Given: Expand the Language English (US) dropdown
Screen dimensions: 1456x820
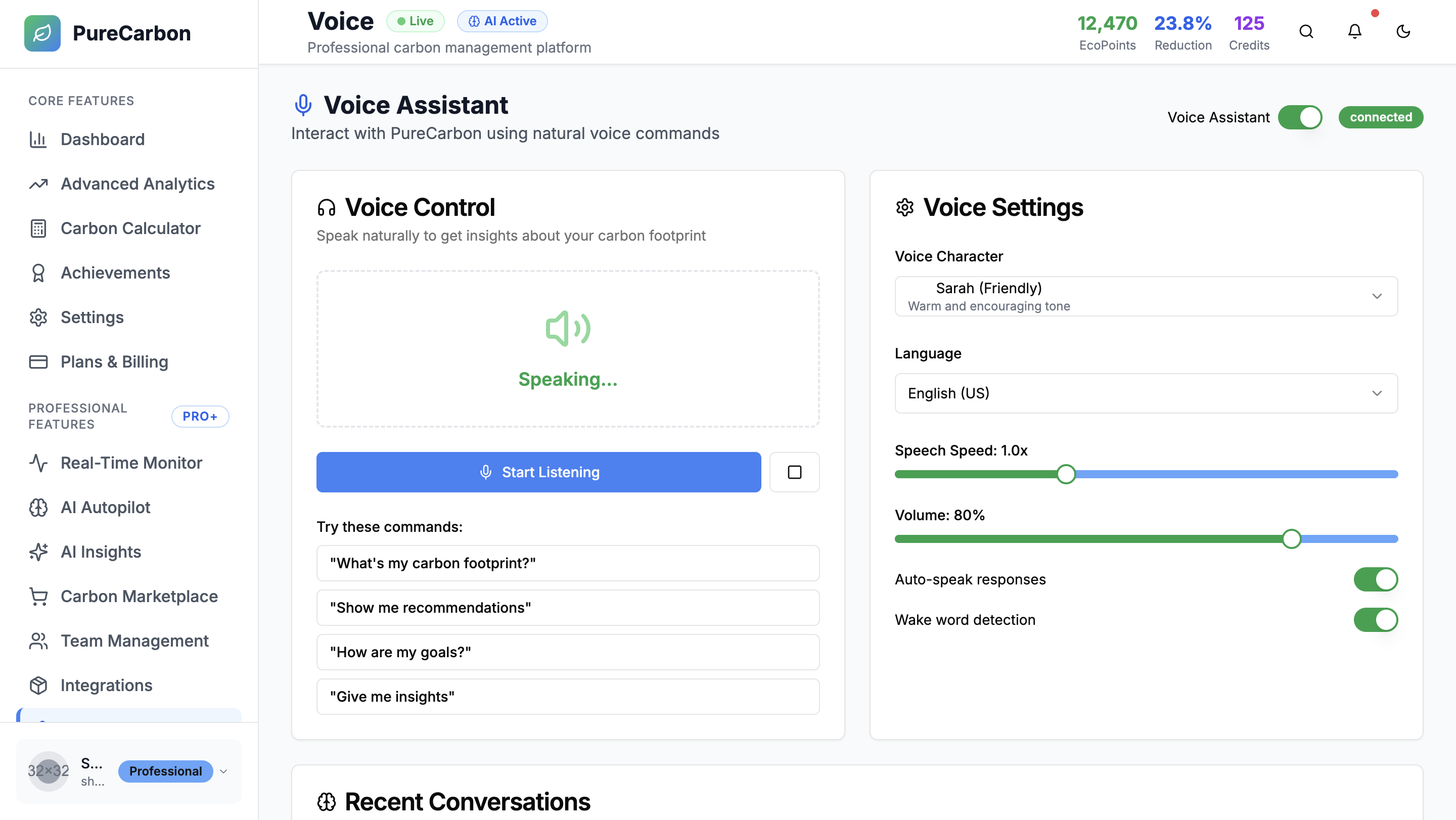Looking at the screenshot, I should click(x=1146, y=393).
